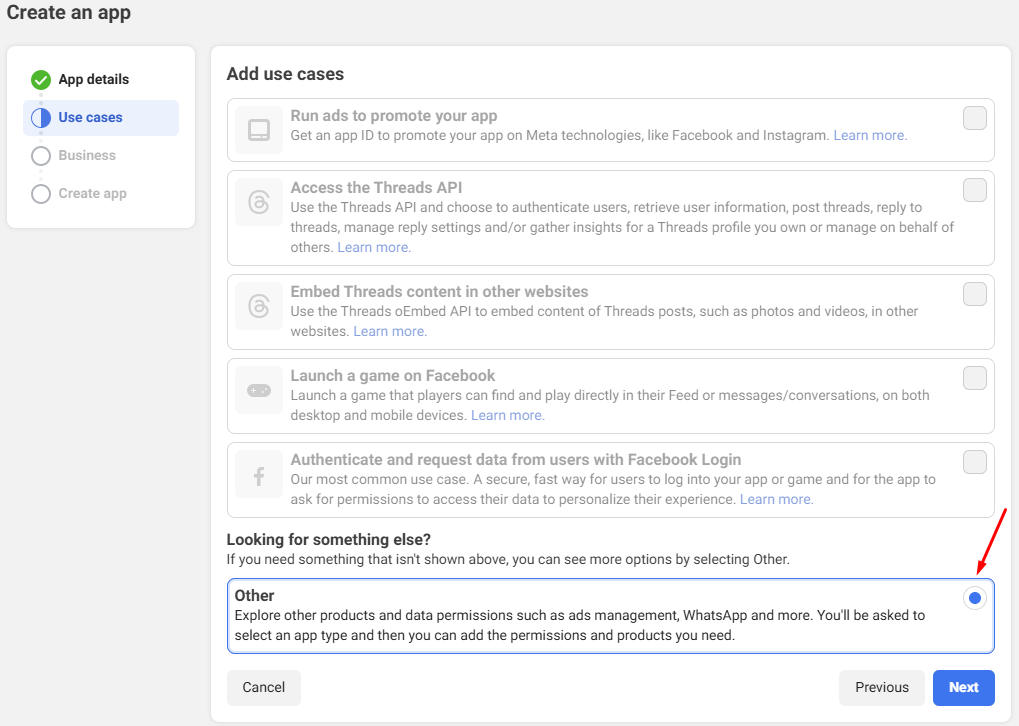1019x726 pixels.
Task: Open Learn more link for Run ads
Action: click(x=870, y=135)
